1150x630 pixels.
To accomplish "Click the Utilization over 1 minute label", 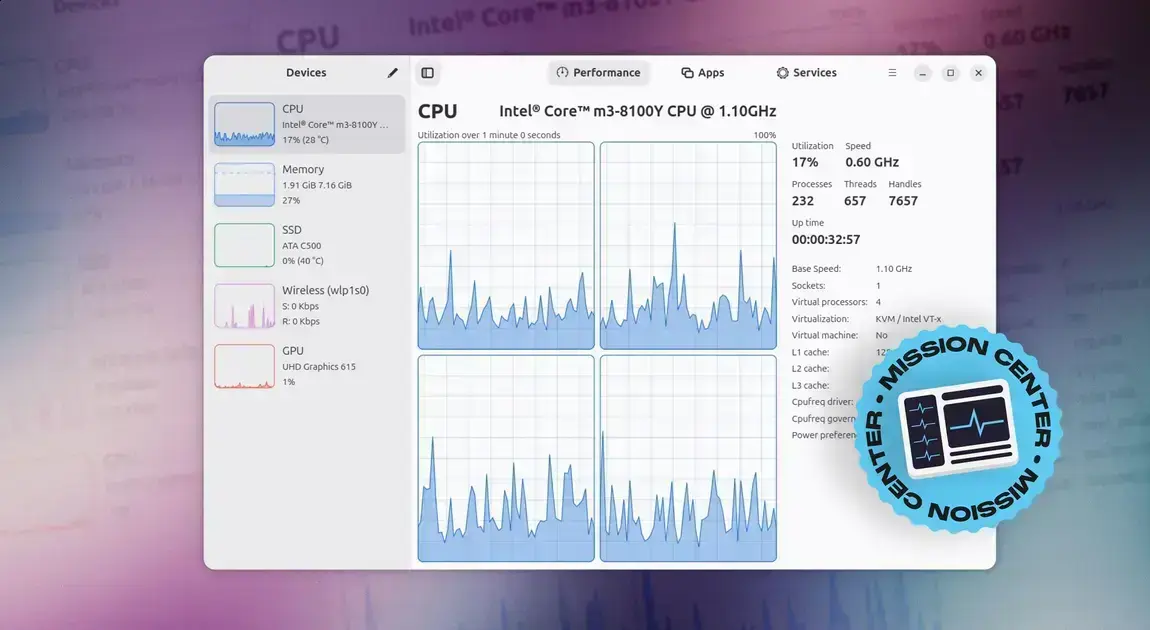I will [489, 135].
